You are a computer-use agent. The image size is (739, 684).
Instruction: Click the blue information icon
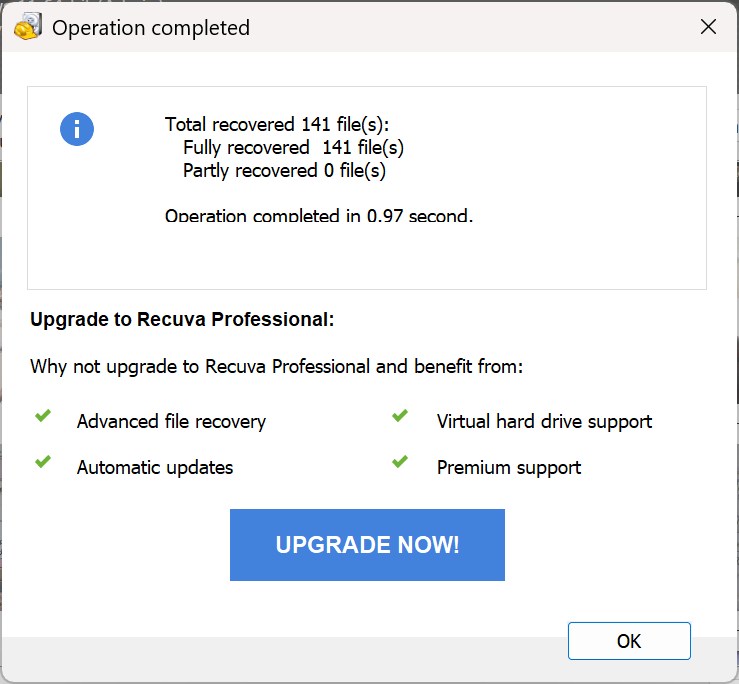(77, 129)
